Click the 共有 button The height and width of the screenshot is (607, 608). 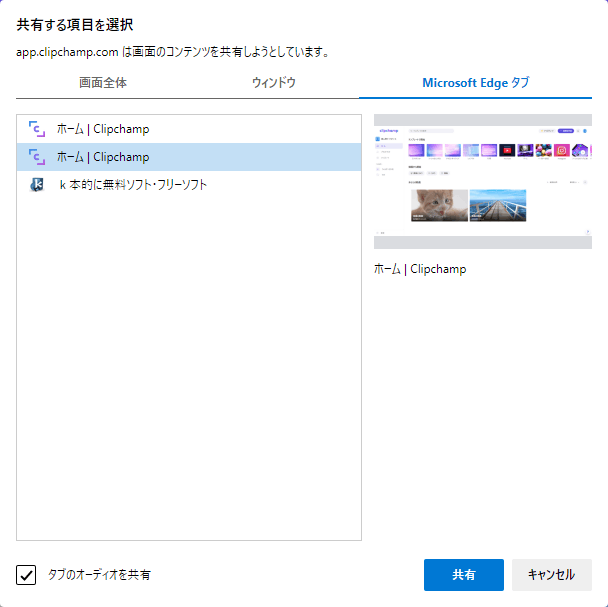coord(464,574)
